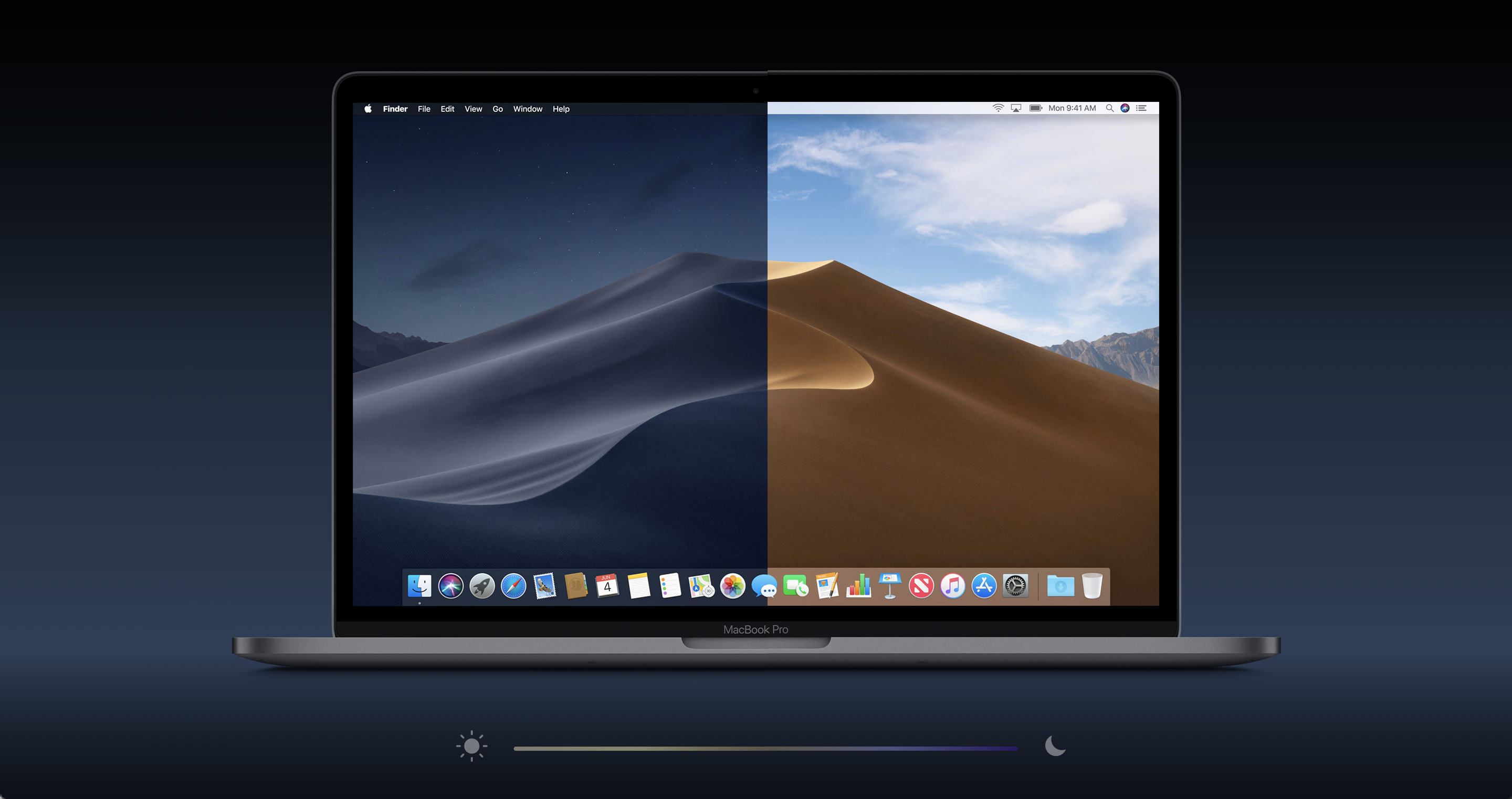Click the sun light-mode icon
Viewport: 1512px width, 799px height.
click(x=471, y=746)
